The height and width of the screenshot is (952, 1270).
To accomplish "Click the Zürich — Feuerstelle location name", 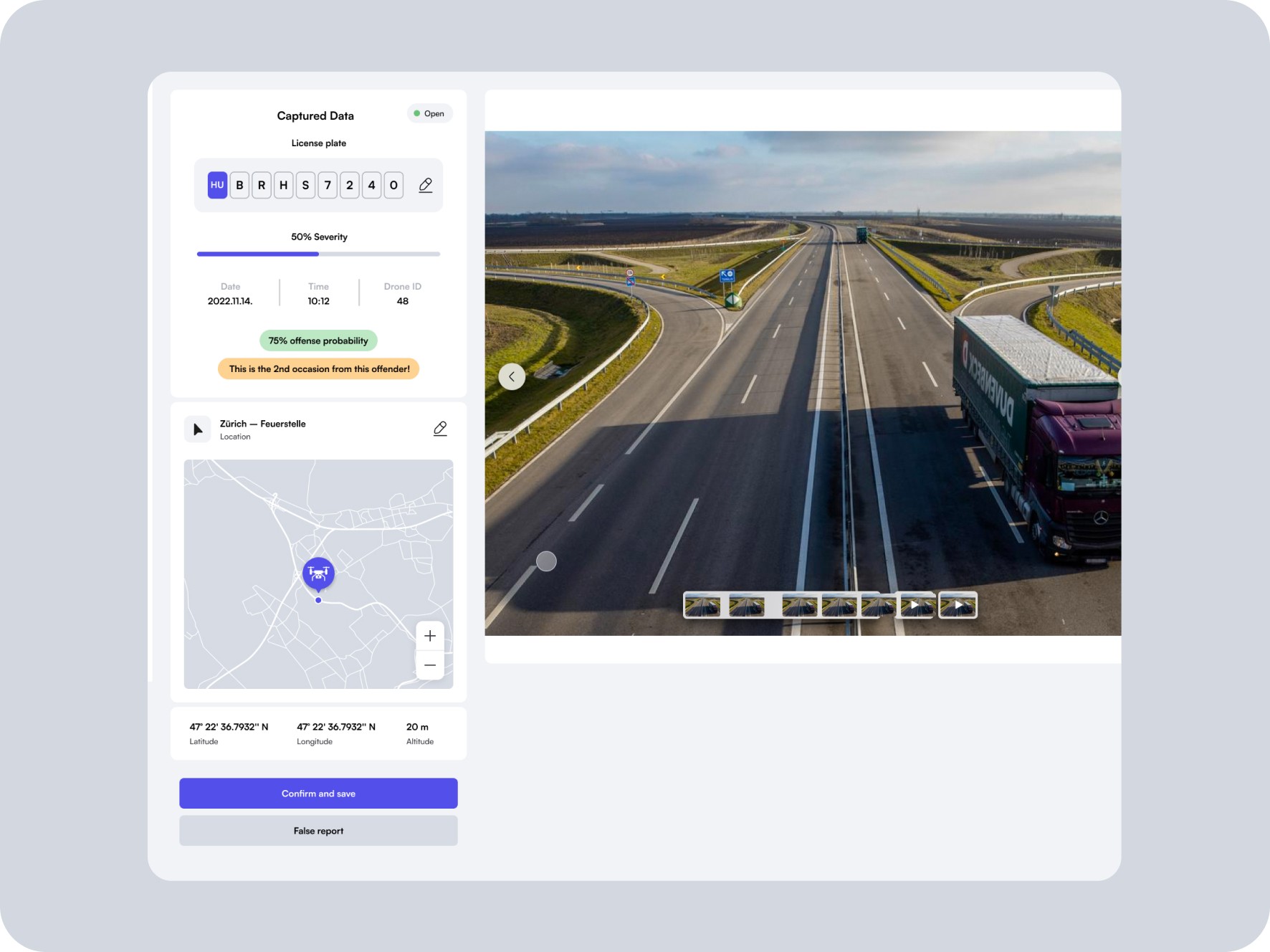I will [x=262, y=424].
